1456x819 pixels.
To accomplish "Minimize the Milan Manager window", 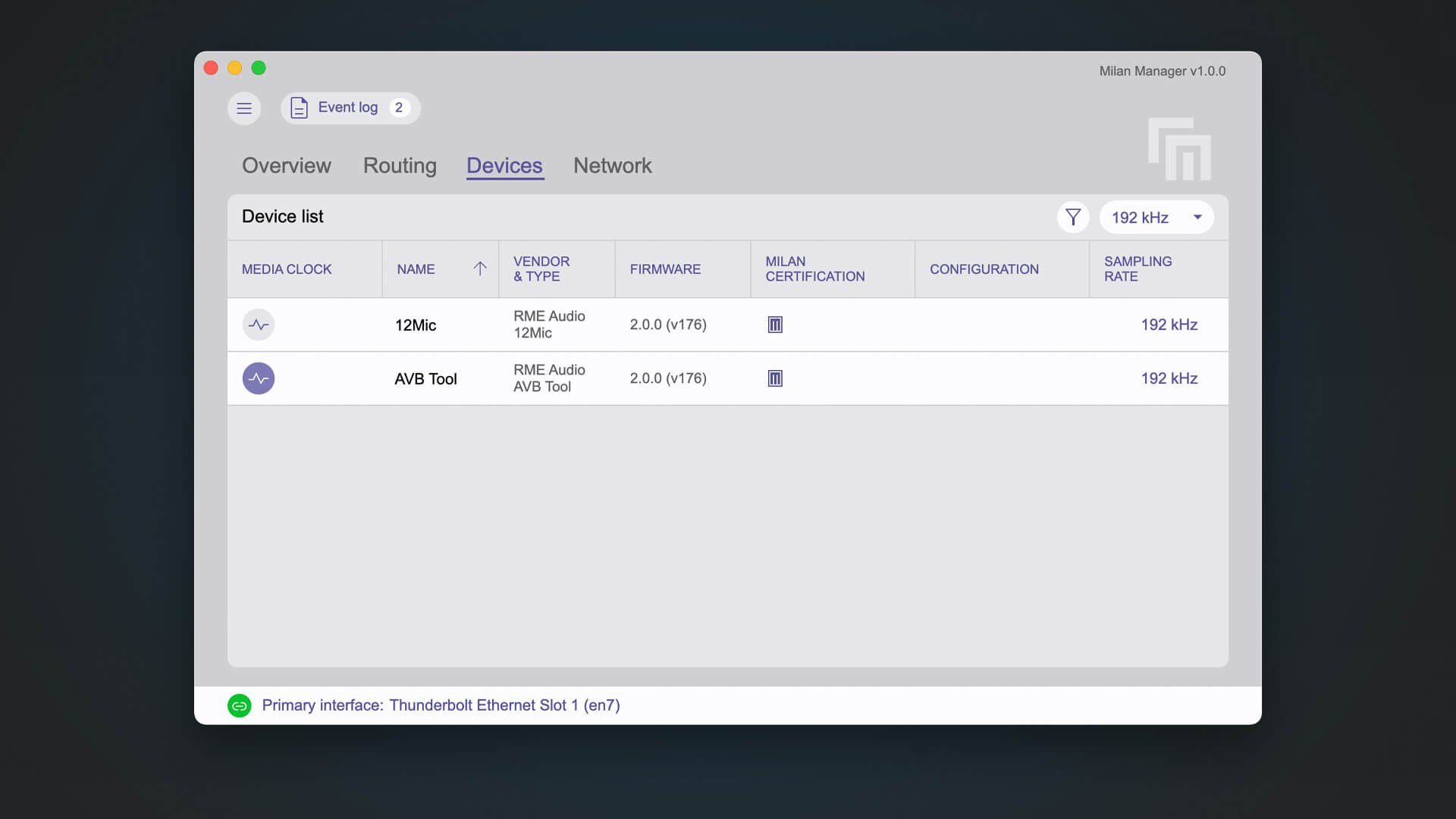I will pos(235,68).
